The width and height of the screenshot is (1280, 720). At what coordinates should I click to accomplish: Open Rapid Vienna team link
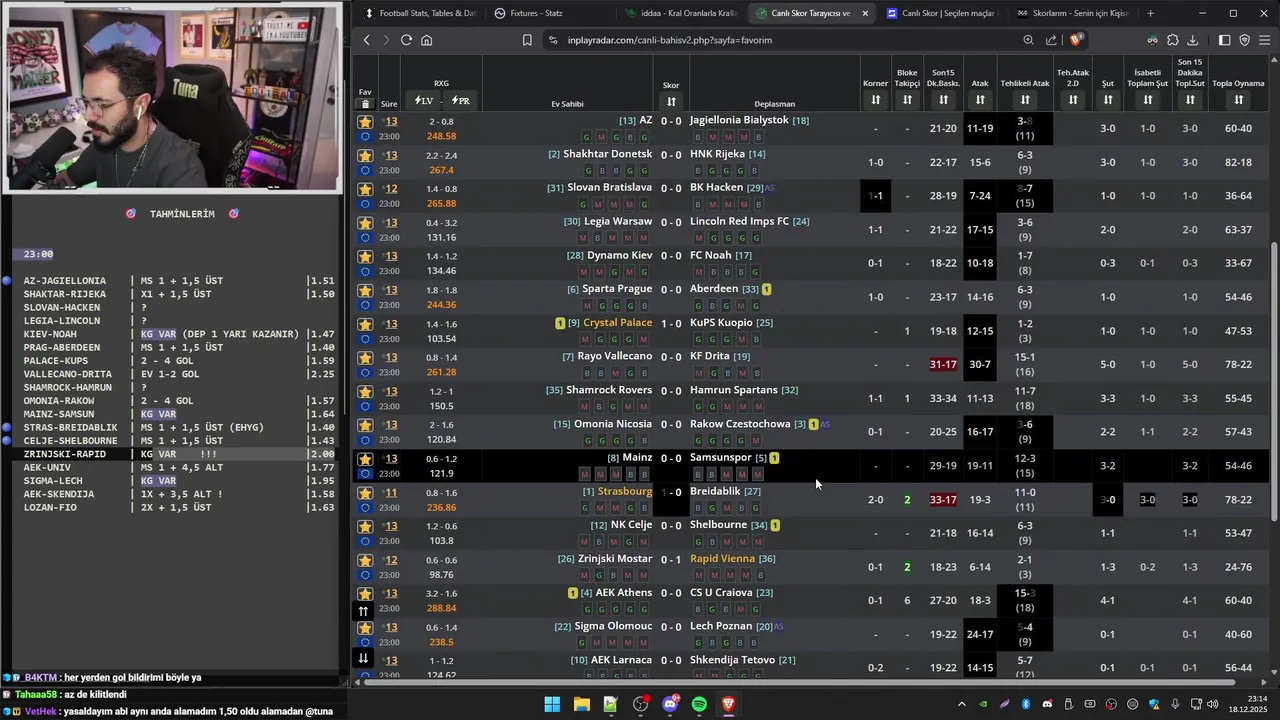[722, 559]
